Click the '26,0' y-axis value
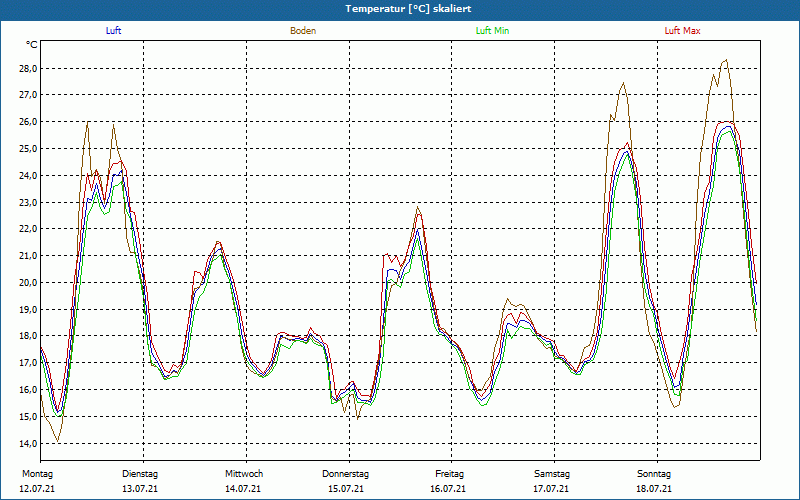Screen dimensions: 800x500 tap(28, 122)
